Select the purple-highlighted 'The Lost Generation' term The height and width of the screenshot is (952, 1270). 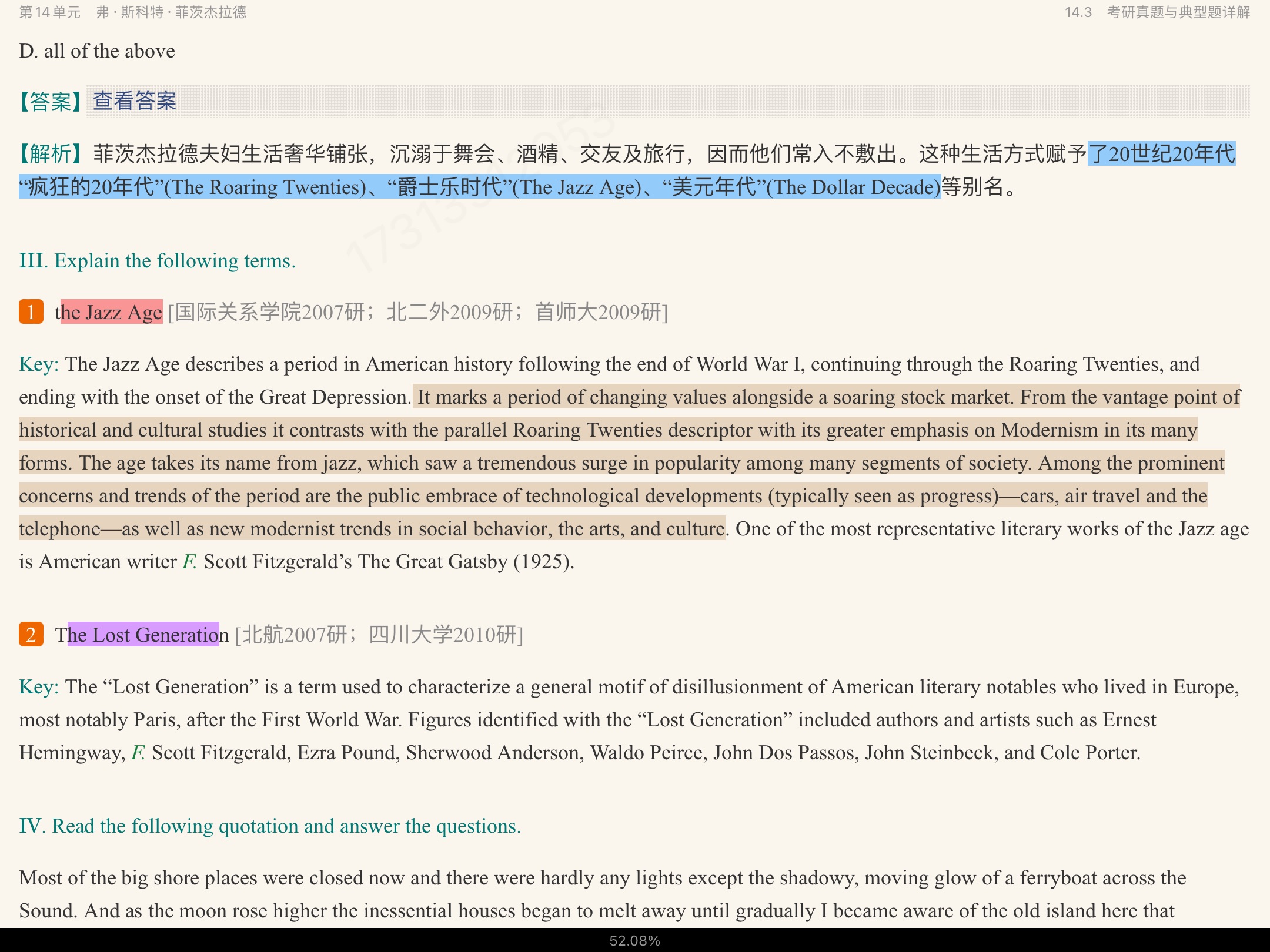pyautogui.click(x=143, y=635)
